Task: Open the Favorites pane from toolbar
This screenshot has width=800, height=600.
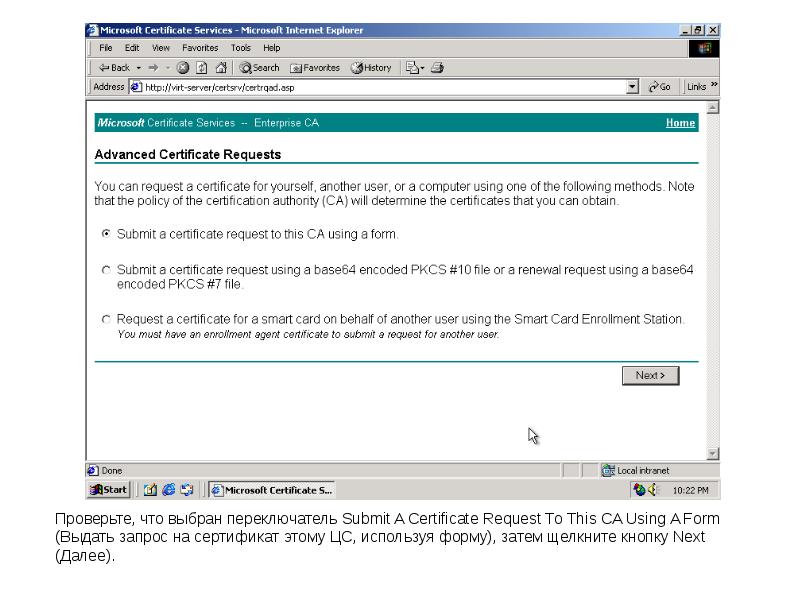Action: [315, 68]
